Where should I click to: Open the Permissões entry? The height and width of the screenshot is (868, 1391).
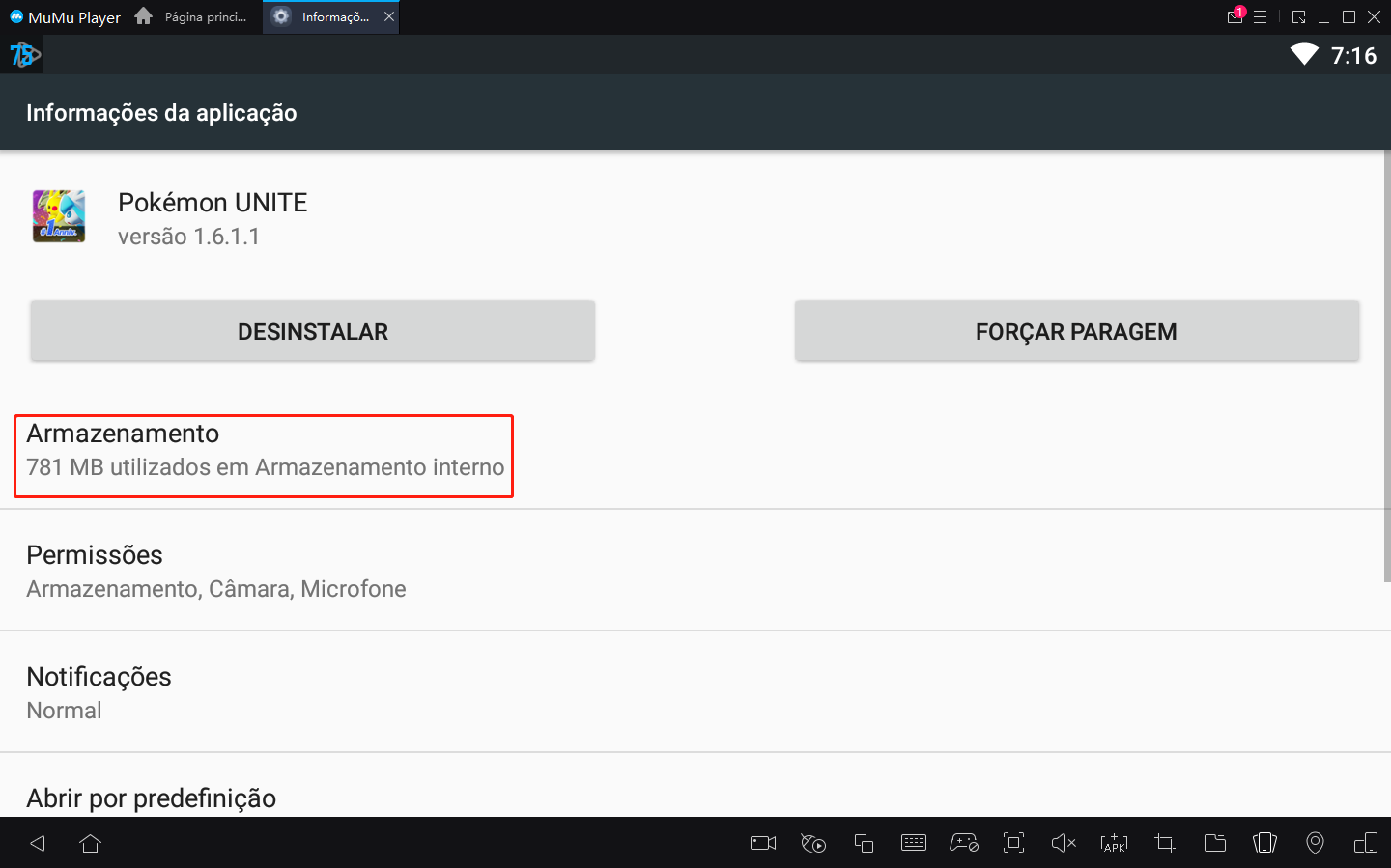[x=695, y=571]
